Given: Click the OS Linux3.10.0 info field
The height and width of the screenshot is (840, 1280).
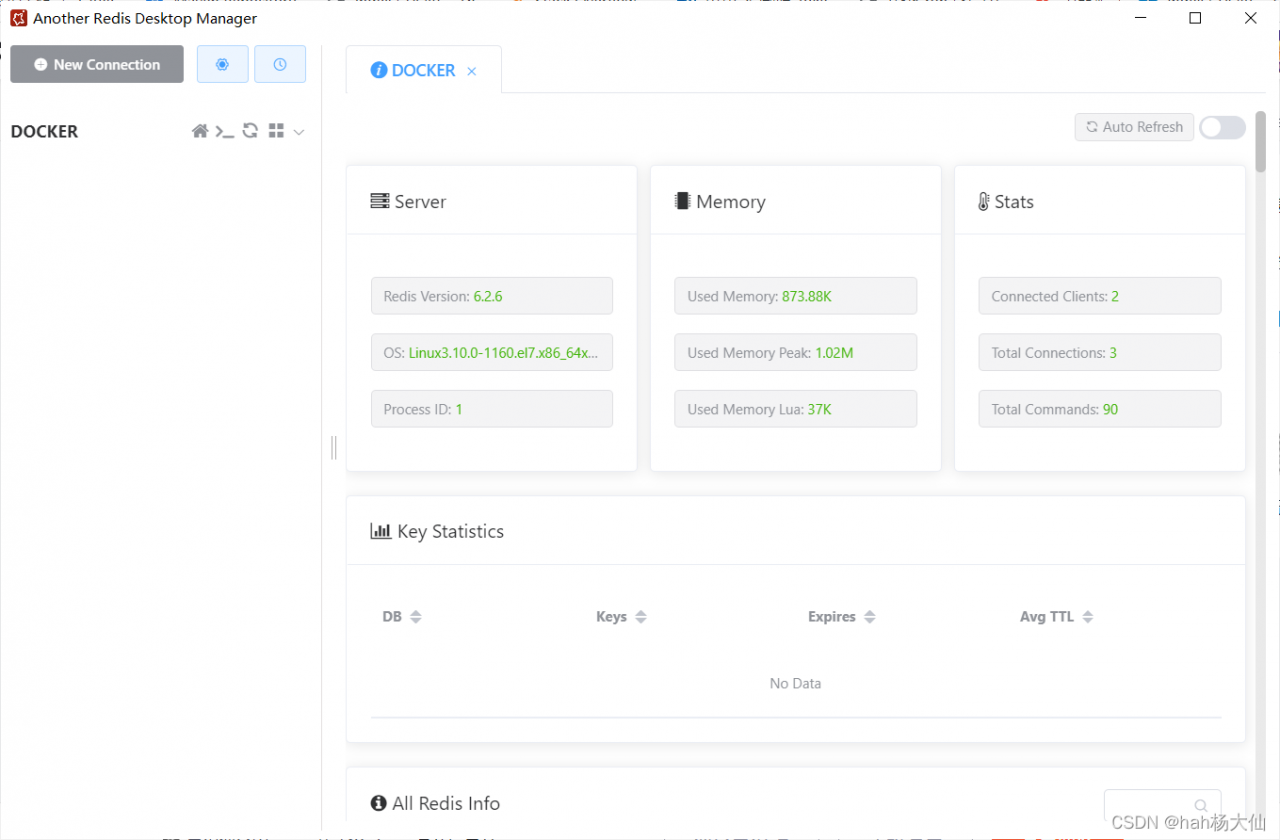Looking at the screenshot, I should (492, 352).
